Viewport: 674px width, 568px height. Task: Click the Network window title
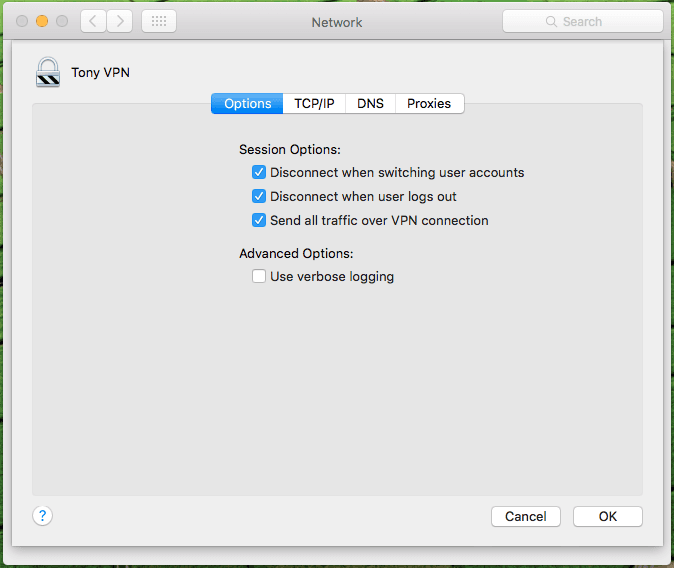(337, 22)
